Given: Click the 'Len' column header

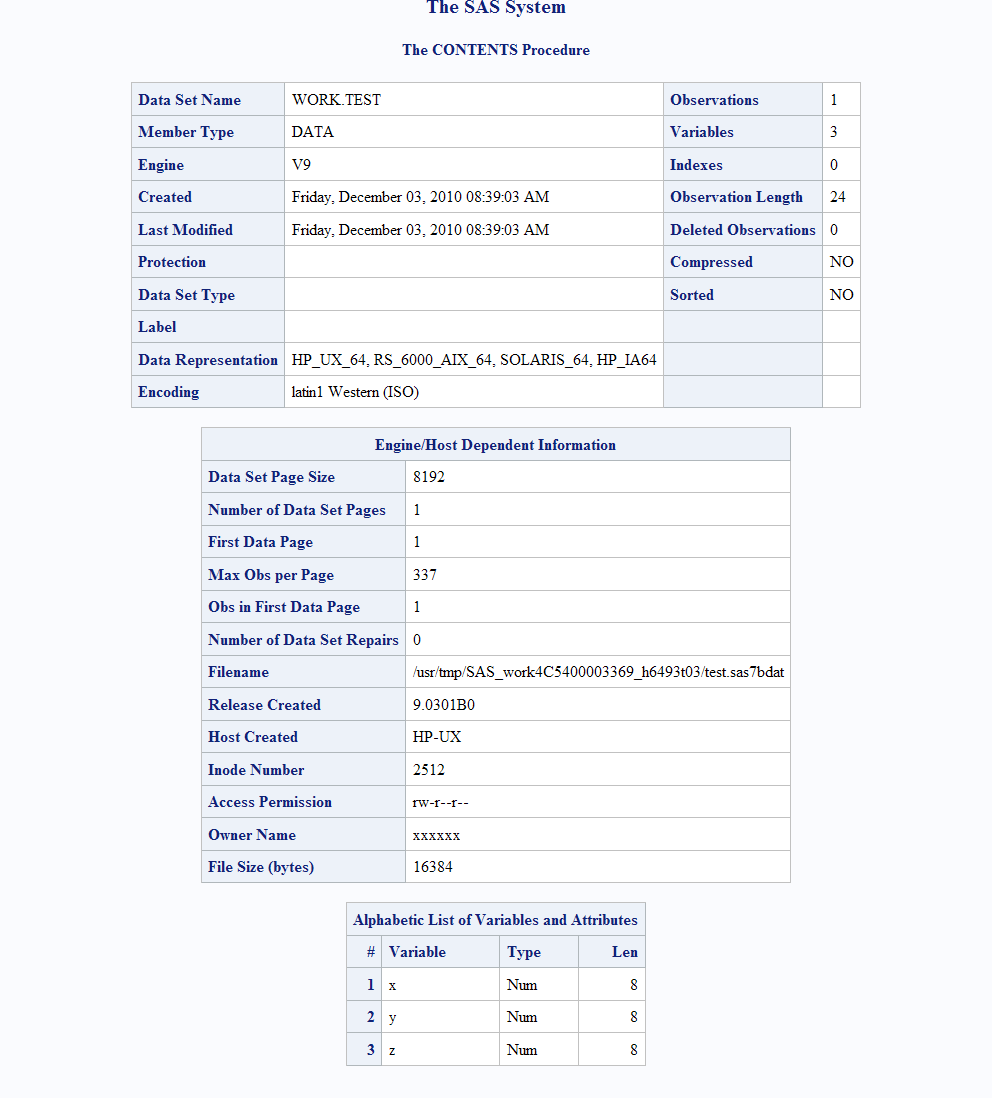Looking at the screenshot, I should click(x=624, y=952).
